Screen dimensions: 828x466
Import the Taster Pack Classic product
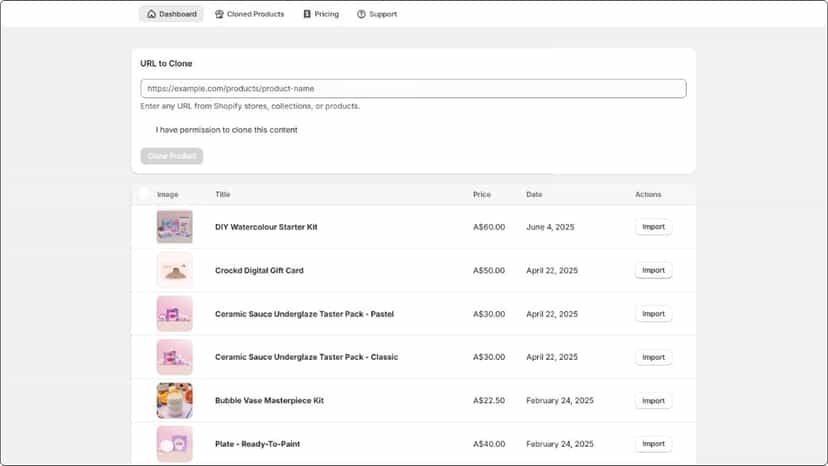point(653,357)
